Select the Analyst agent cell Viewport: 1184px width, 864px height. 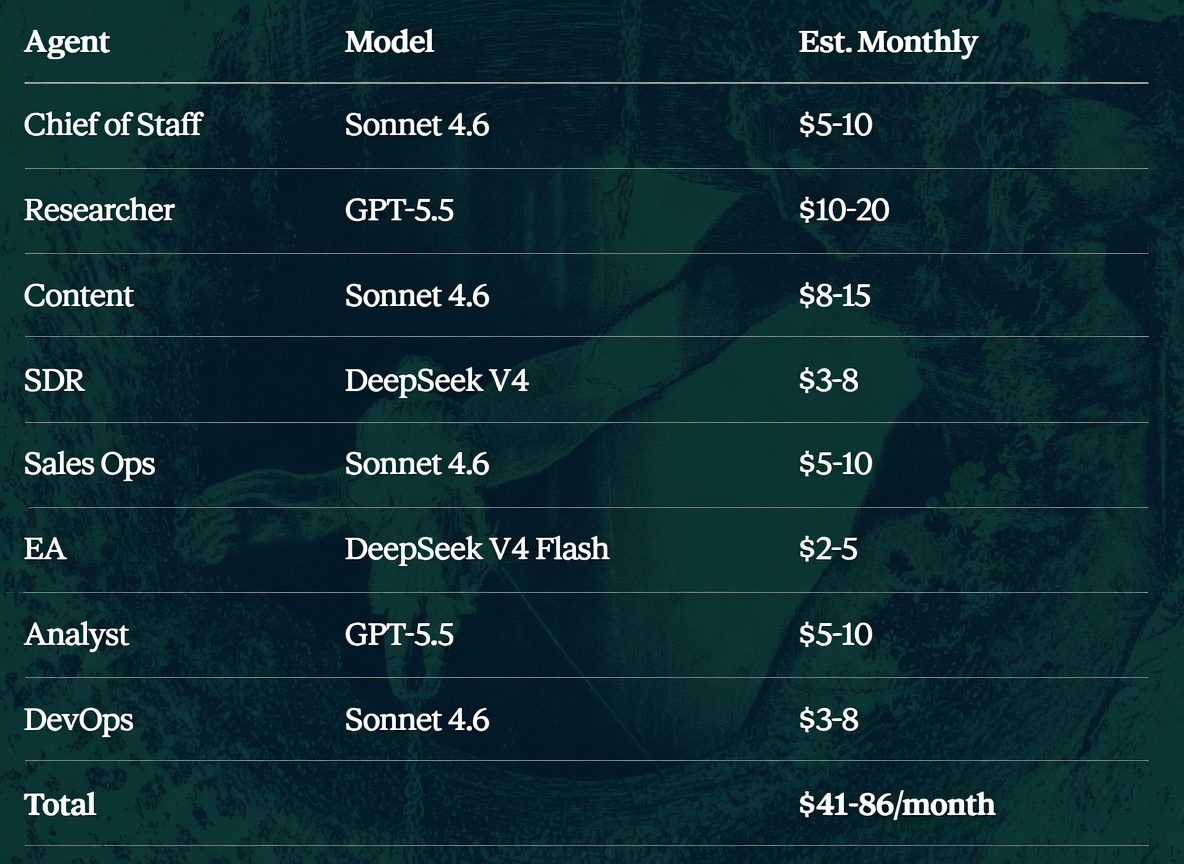tap(76, 634)
